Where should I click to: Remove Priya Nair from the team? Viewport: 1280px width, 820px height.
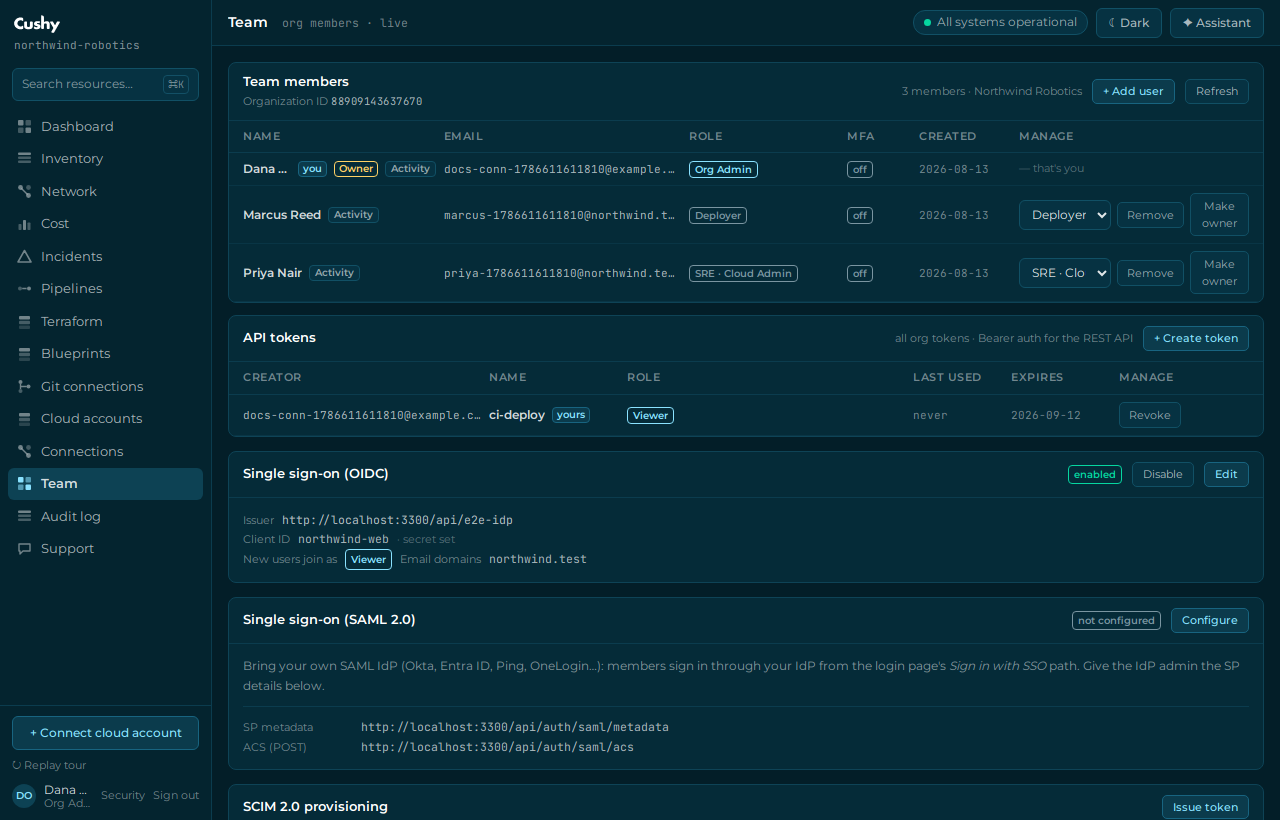coord(1150,273)
